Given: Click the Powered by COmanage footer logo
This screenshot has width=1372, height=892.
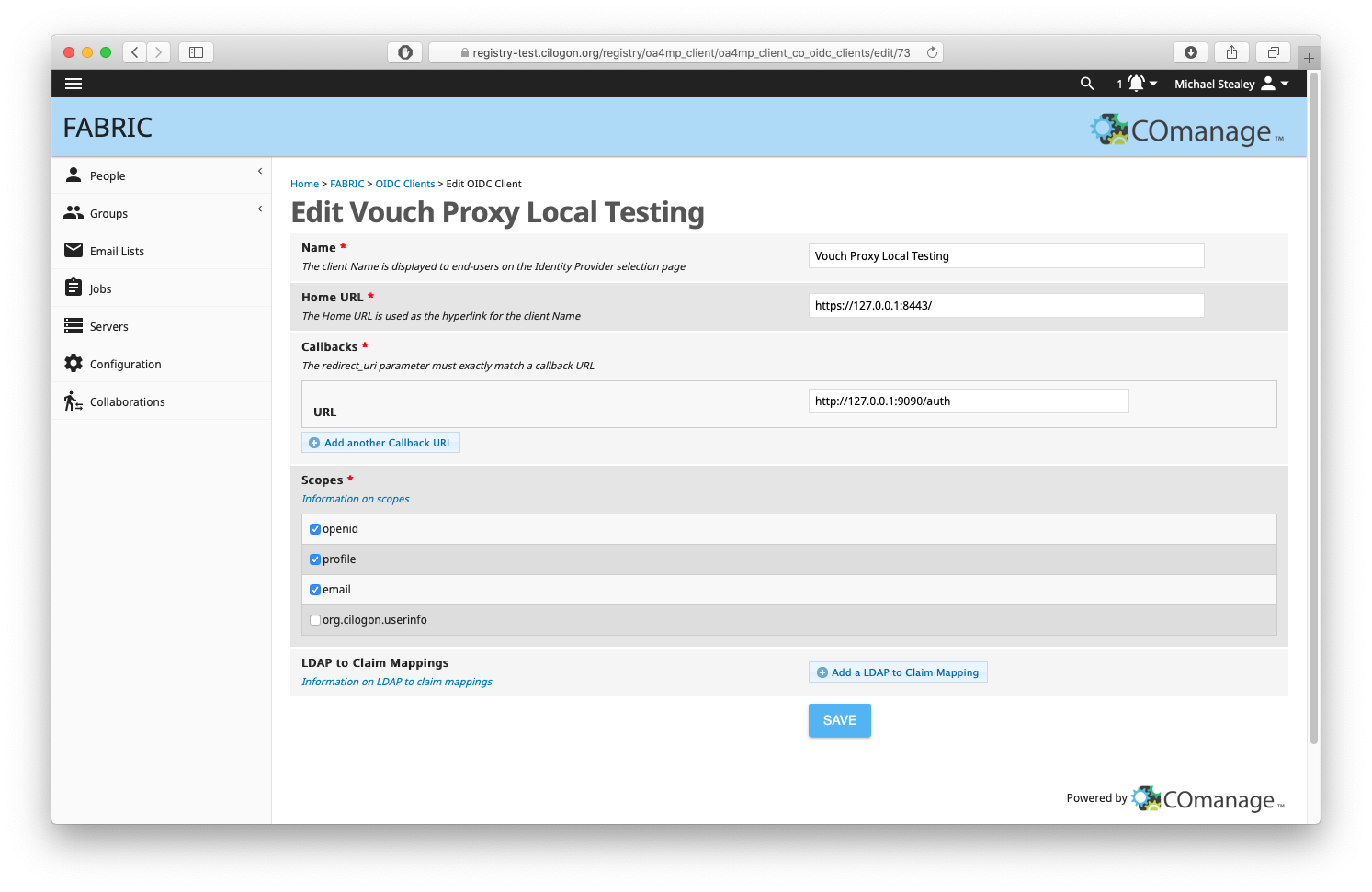Looking at the screenshot, I should (x=1208, y=799).
